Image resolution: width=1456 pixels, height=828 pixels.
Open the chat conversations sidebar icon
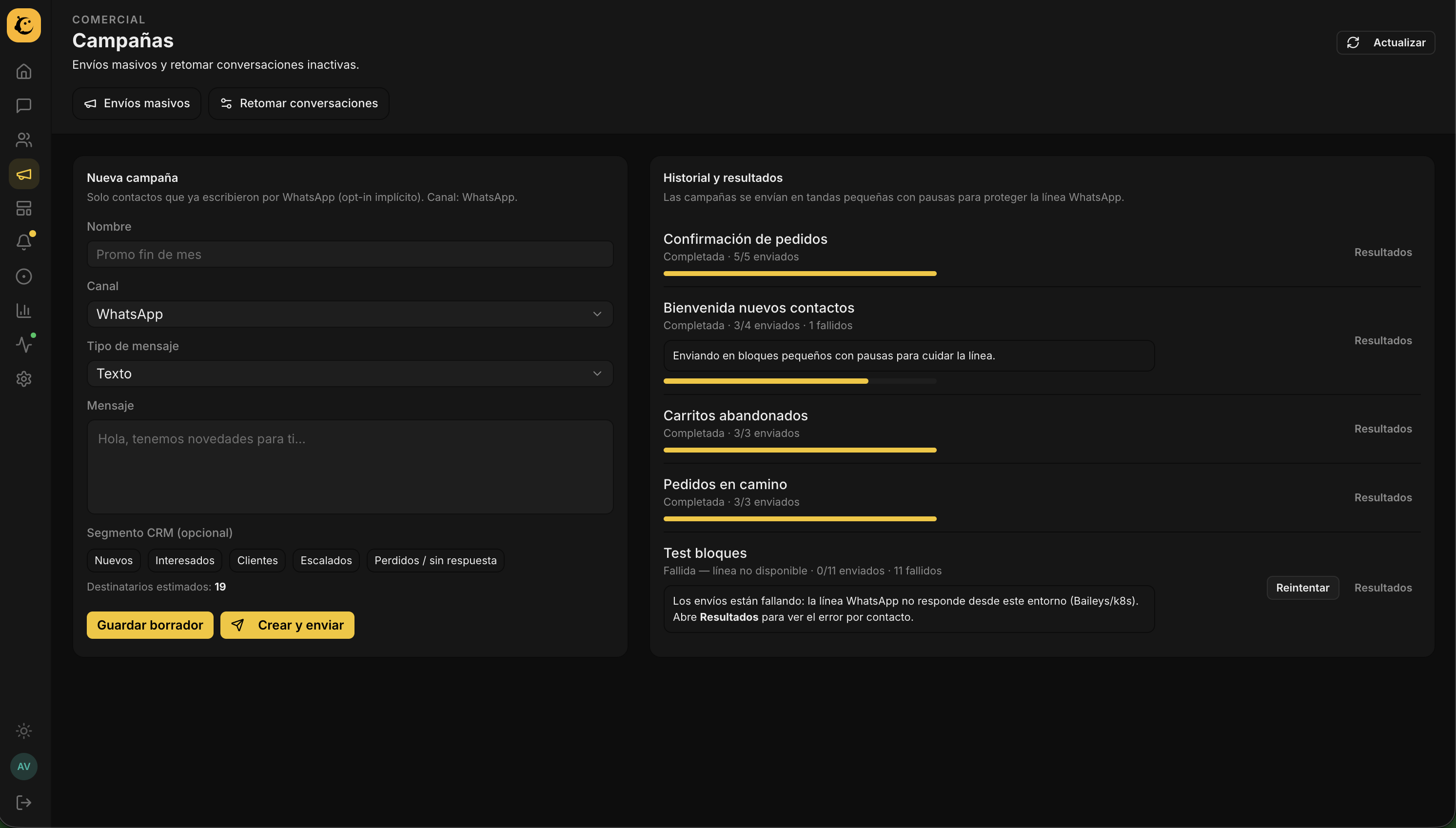coord(24,106)
